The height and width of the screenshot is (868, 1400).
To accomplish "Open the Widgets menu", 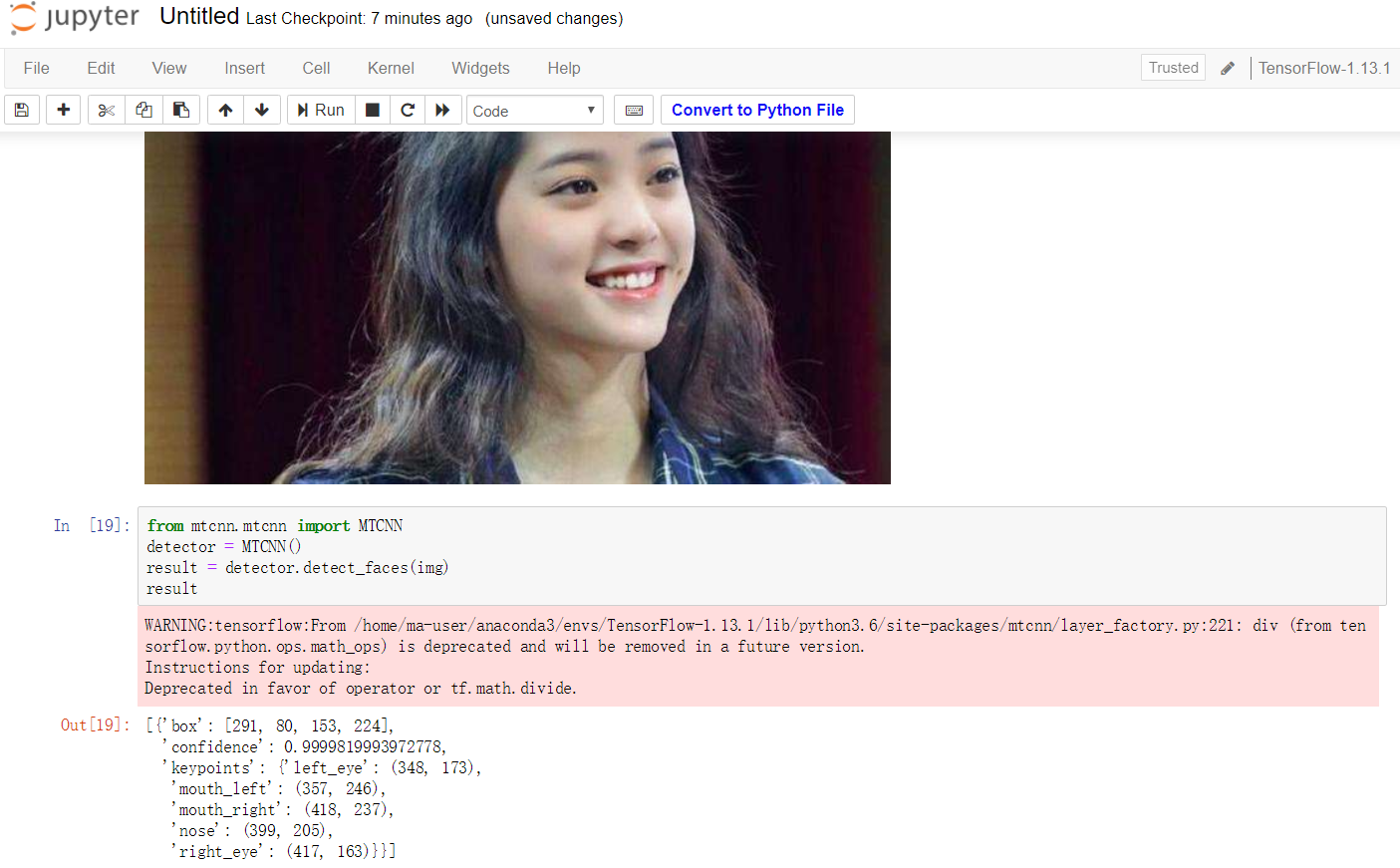I will click(x=480, y=68).
